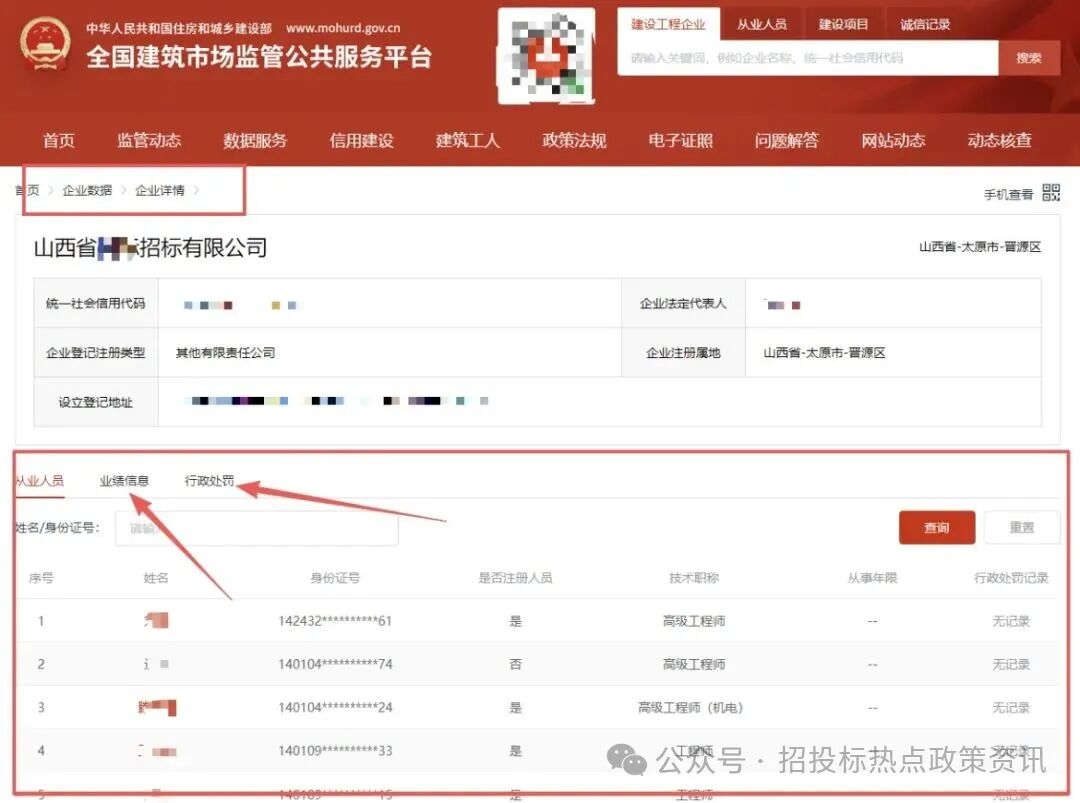Click the company name heading 招标有限公司

tap(150, 248)
